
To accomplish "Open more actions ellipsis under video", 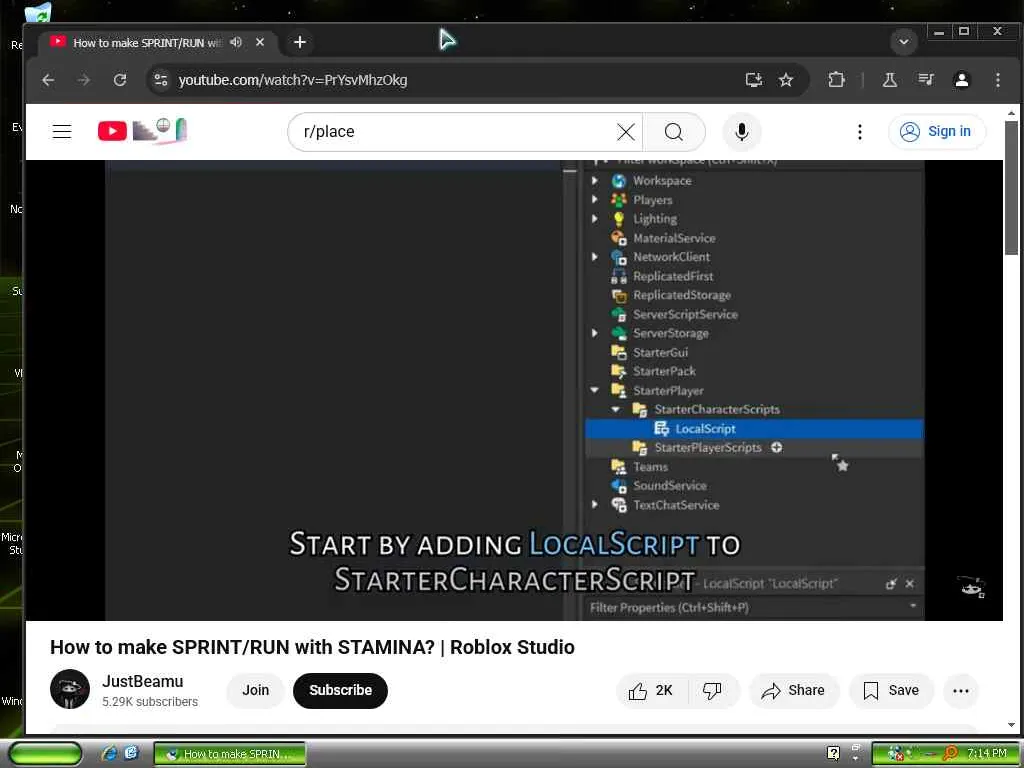I will click(x=961, y=690).
